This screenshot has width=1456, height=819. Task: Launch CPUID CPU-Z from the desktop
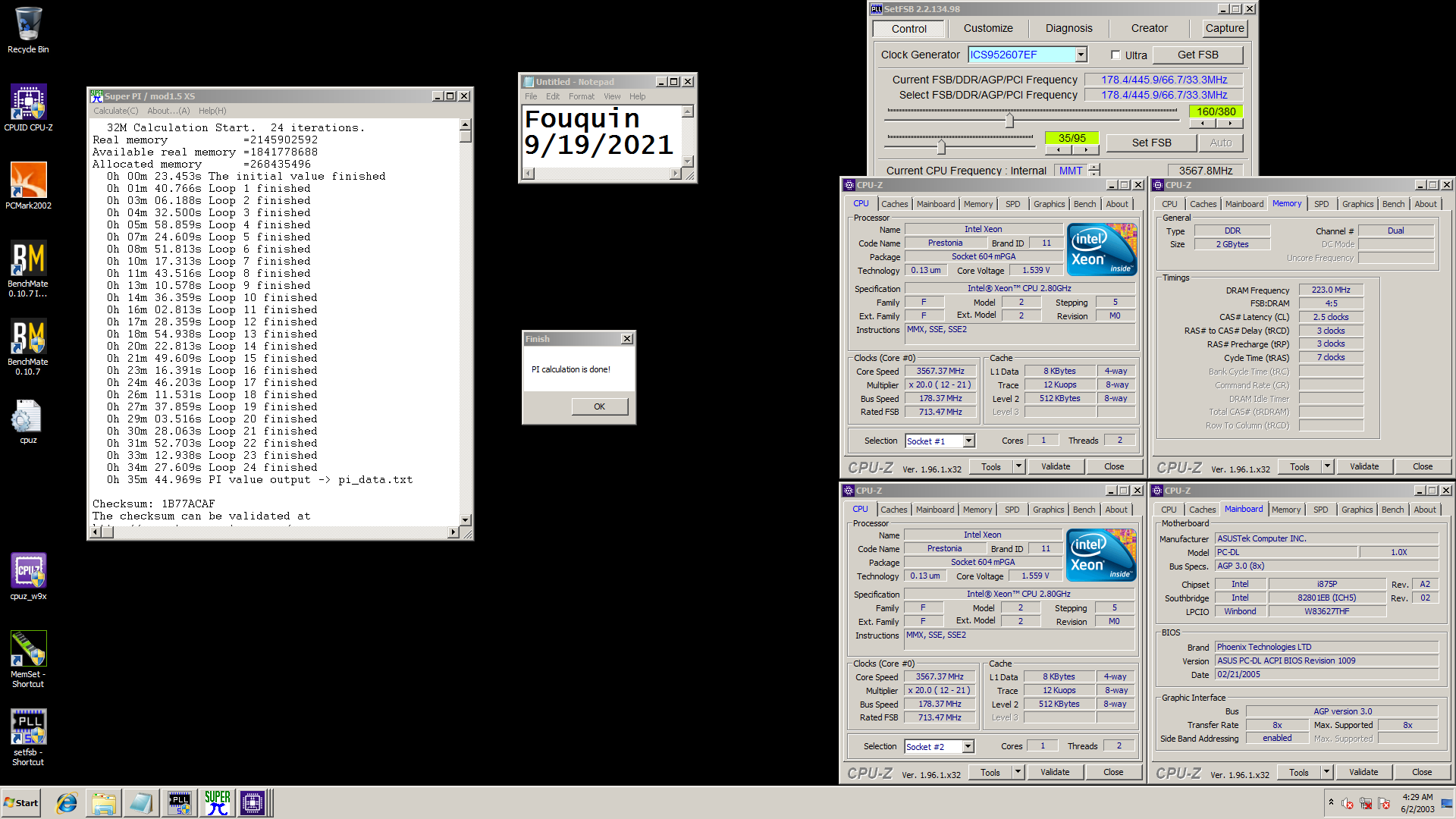tap(28, 108)
